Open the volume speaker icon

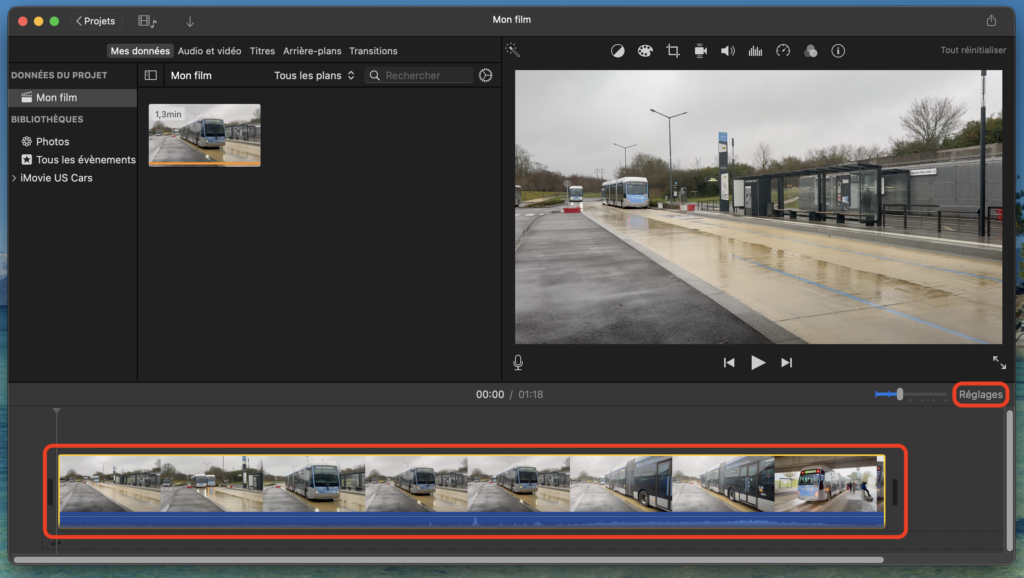pos(728,51)
